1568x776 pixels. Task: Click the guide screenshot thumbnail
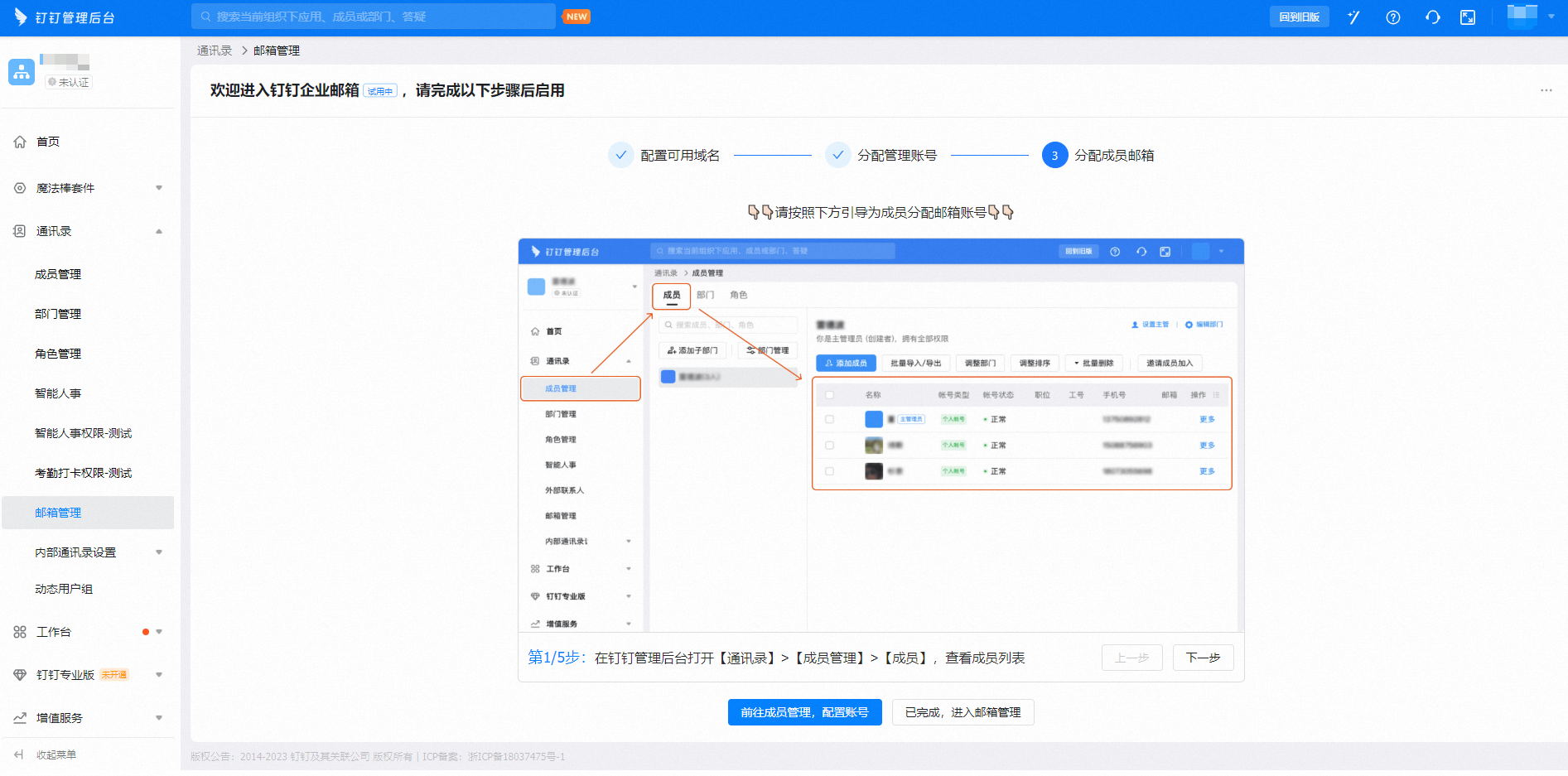[880, 436]
